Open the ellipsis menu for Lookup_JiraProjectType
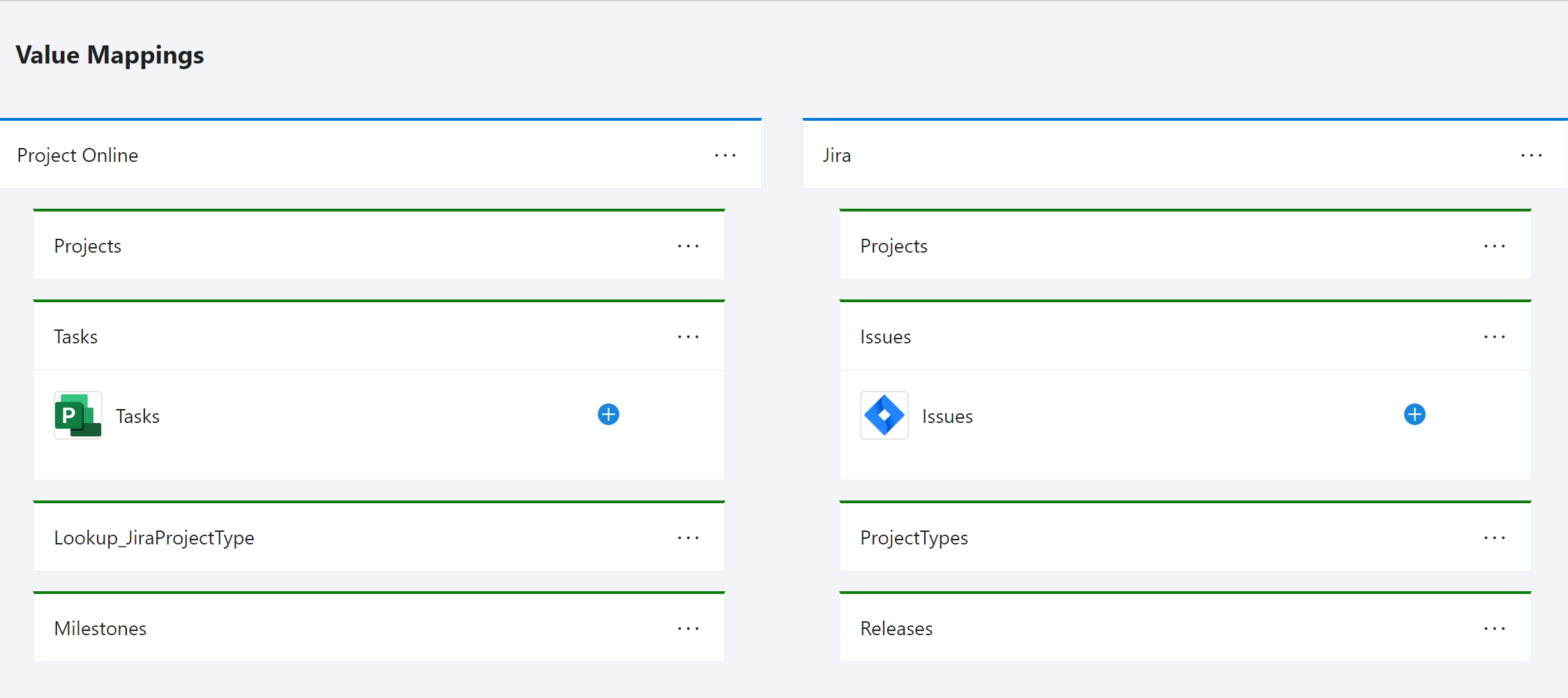 (688, 537)
